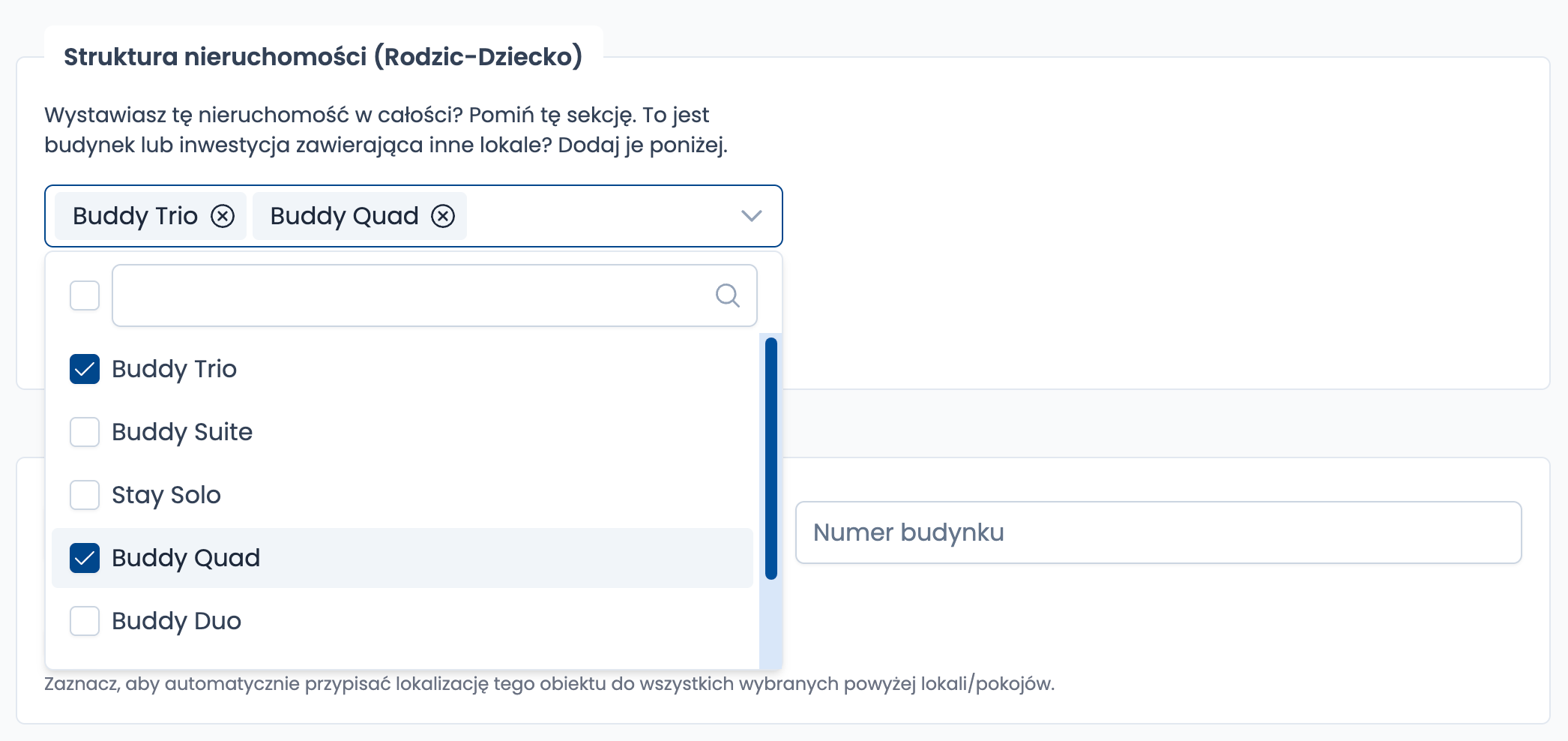Collapse the multiselect dropdown chevron

click(751, 216)
